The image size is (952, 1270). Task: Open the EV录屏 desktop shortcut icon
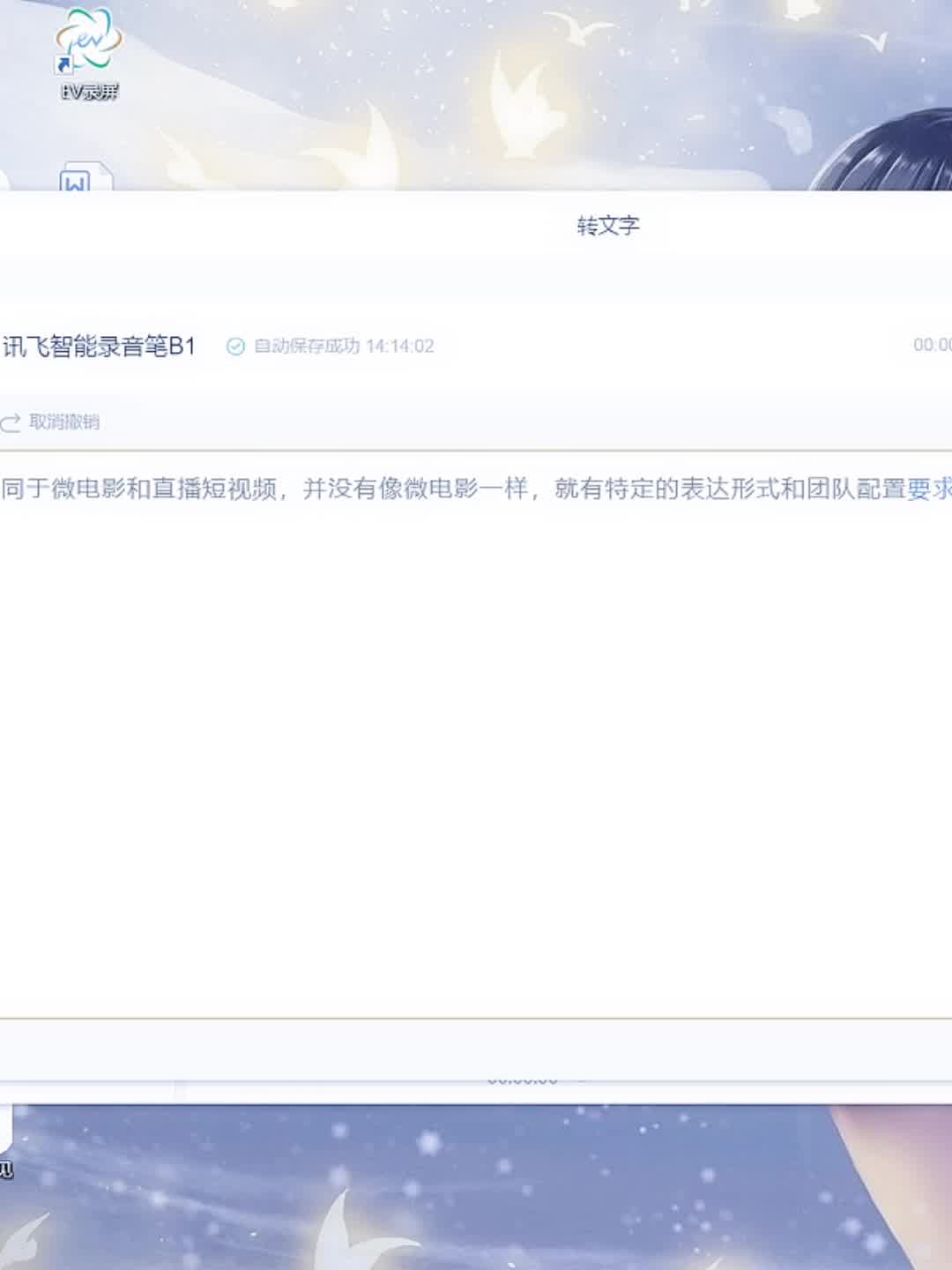(86, 41)
